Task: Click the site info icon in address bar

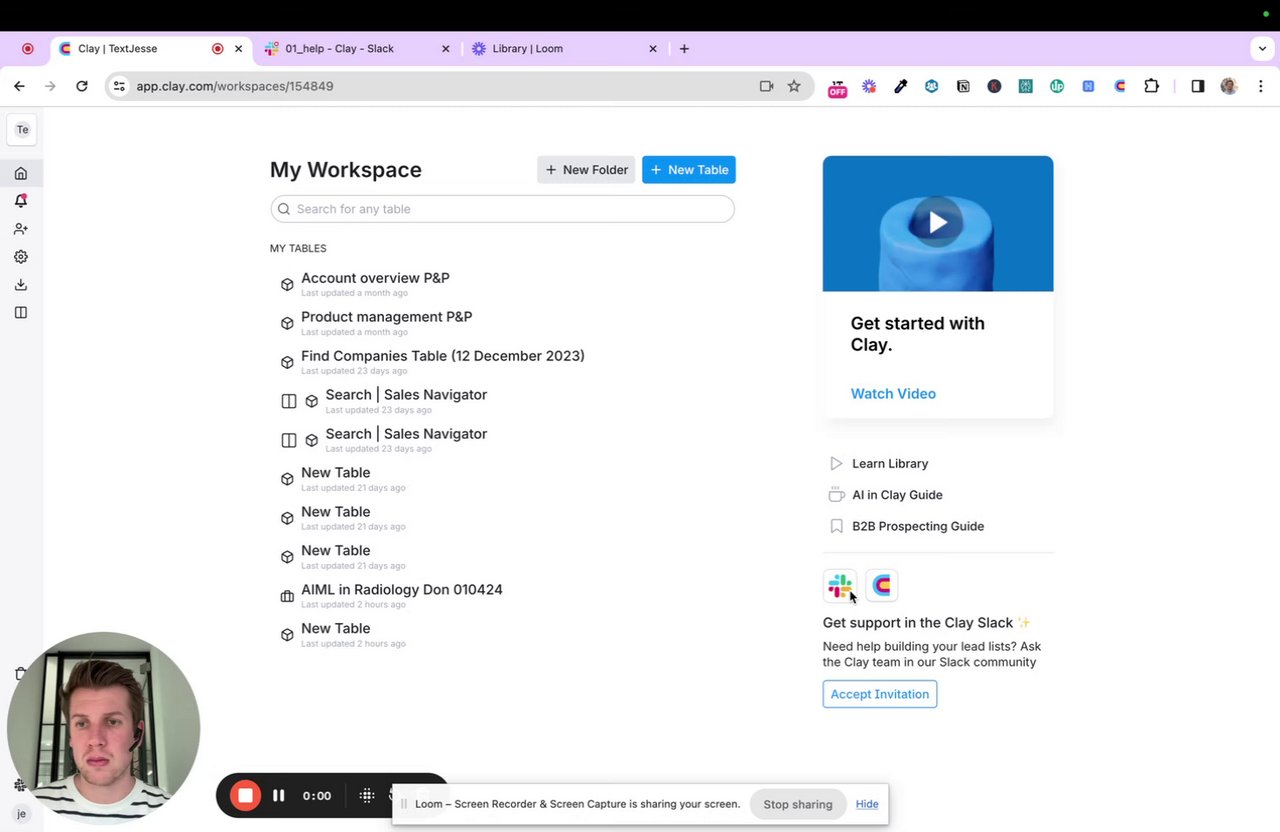Action: [x=119, y=86]
